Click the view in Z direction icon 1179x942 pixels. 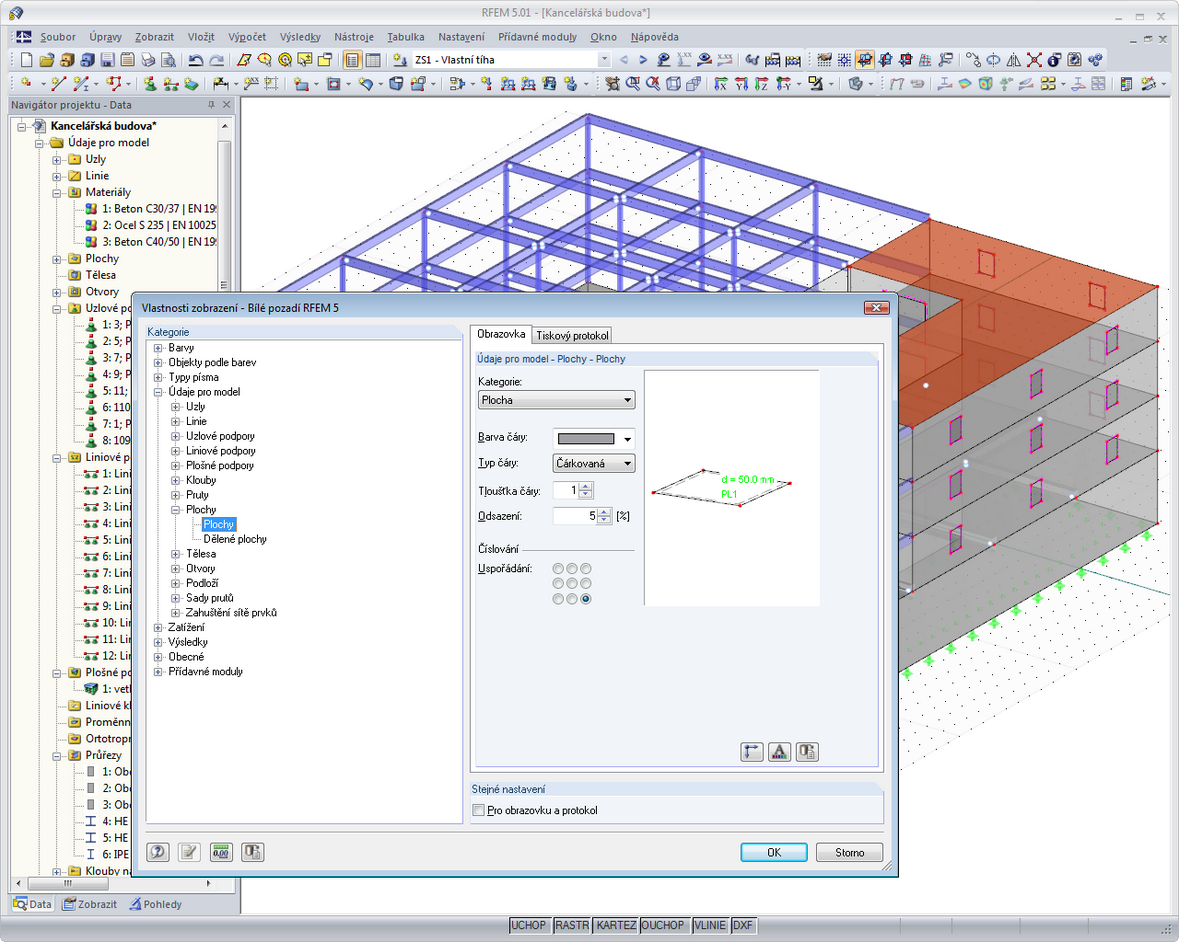762,84
